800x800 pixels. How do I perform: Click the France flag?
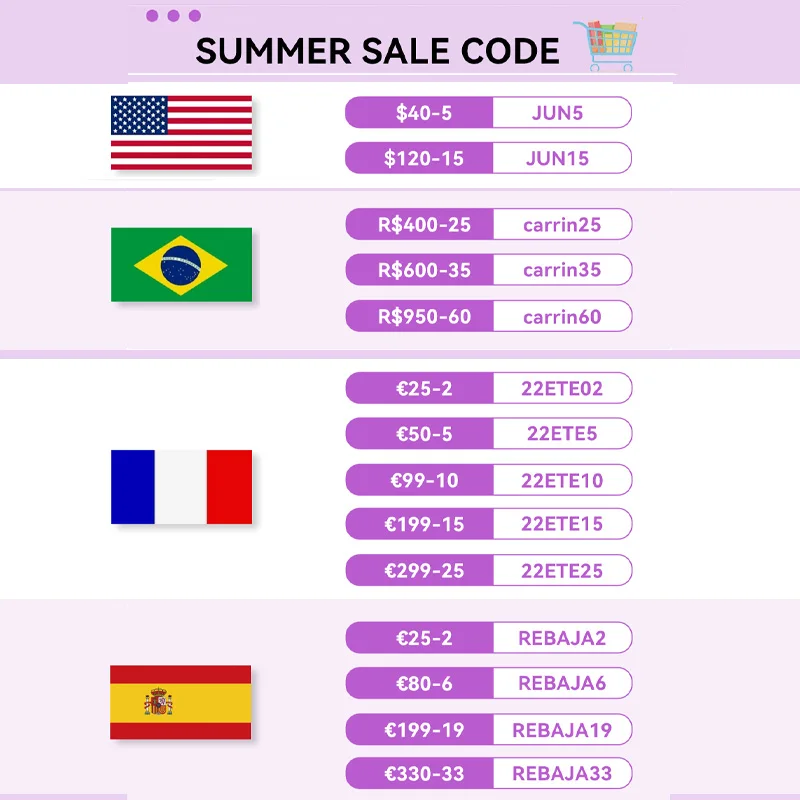[x=181, y=487]
